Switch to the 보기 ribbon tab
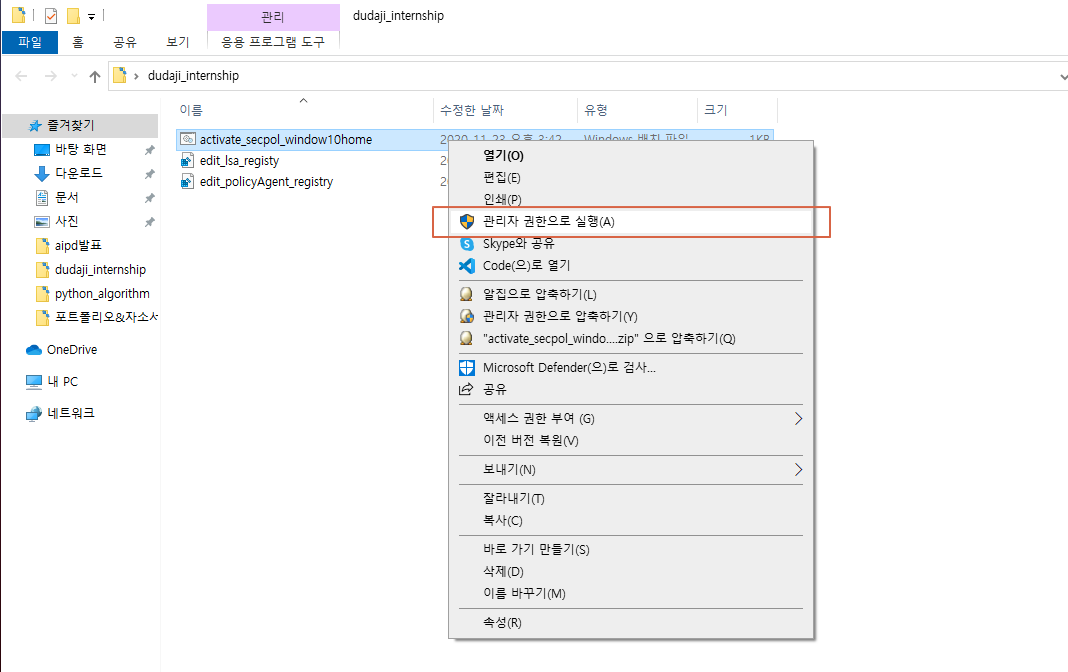Image resolution: width=1068 pixels, height=672 pixels. click(178, 42)
